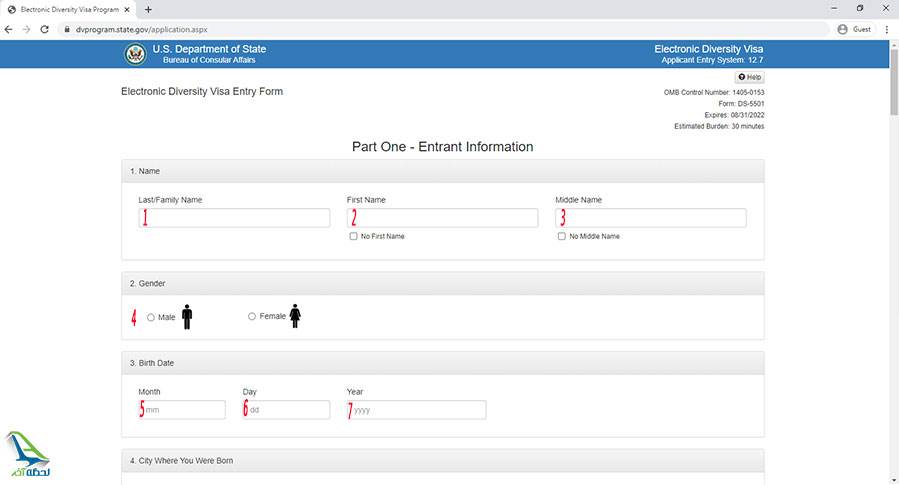This screenshot has width=899, height=485.
Task: Click the U.S. Department of State seal
Action: click(135, 54)
